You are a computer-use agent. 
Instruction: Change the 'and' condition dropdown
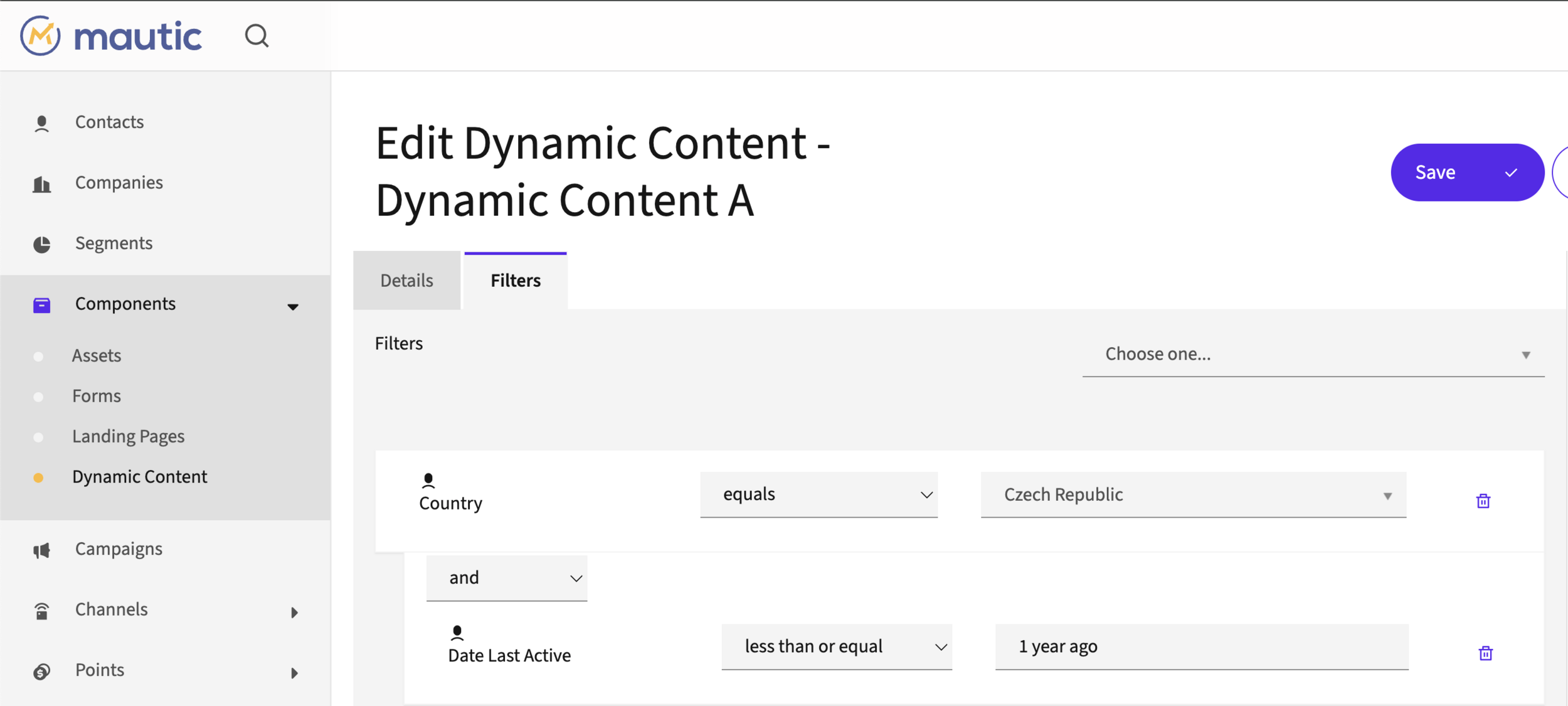506,578
